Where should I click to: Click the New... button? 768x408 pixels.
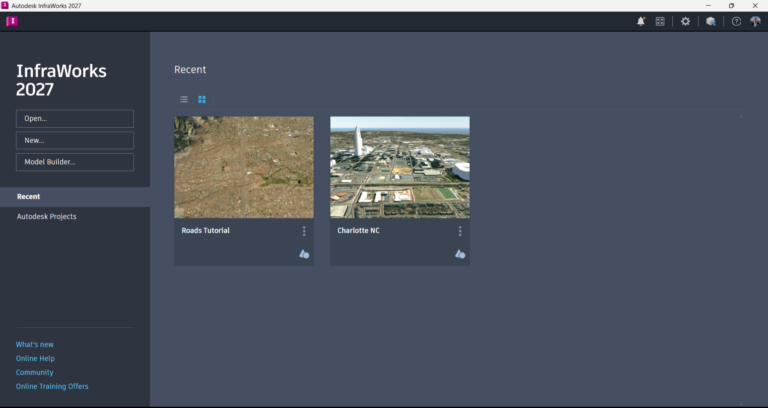75,140
